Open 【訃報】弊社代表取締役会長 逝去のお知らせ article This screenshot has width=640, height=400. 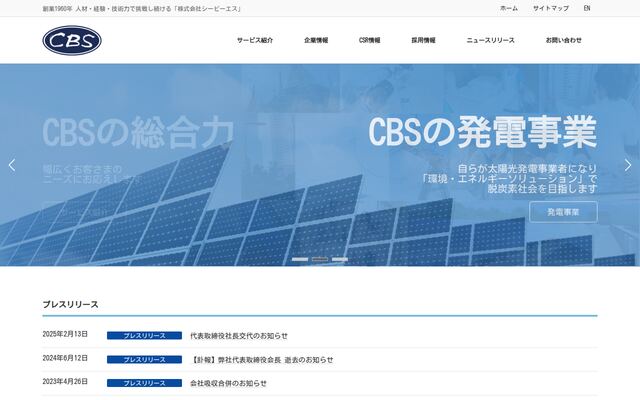click(x=262, y=360)
